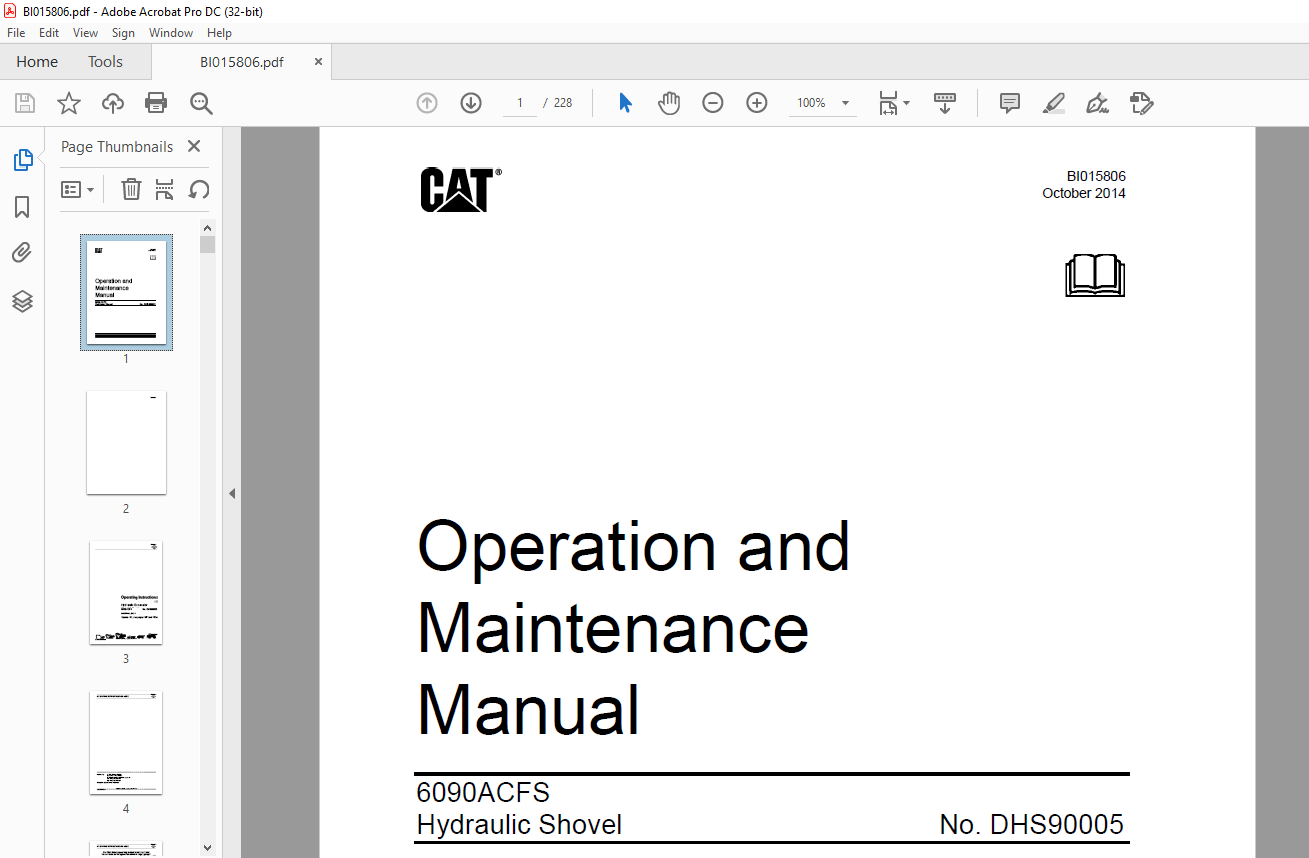Click the 'Hydraulic Shovel' text
Screen dimensions: 1309x858
coord(519,825)
